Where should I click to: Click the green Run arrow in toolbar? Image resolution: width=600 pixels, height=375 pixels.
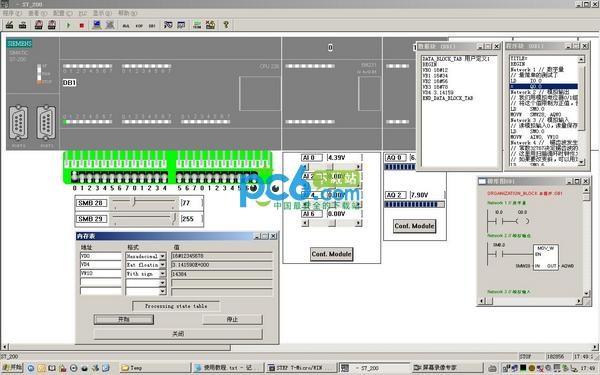(x=68, y=25)
